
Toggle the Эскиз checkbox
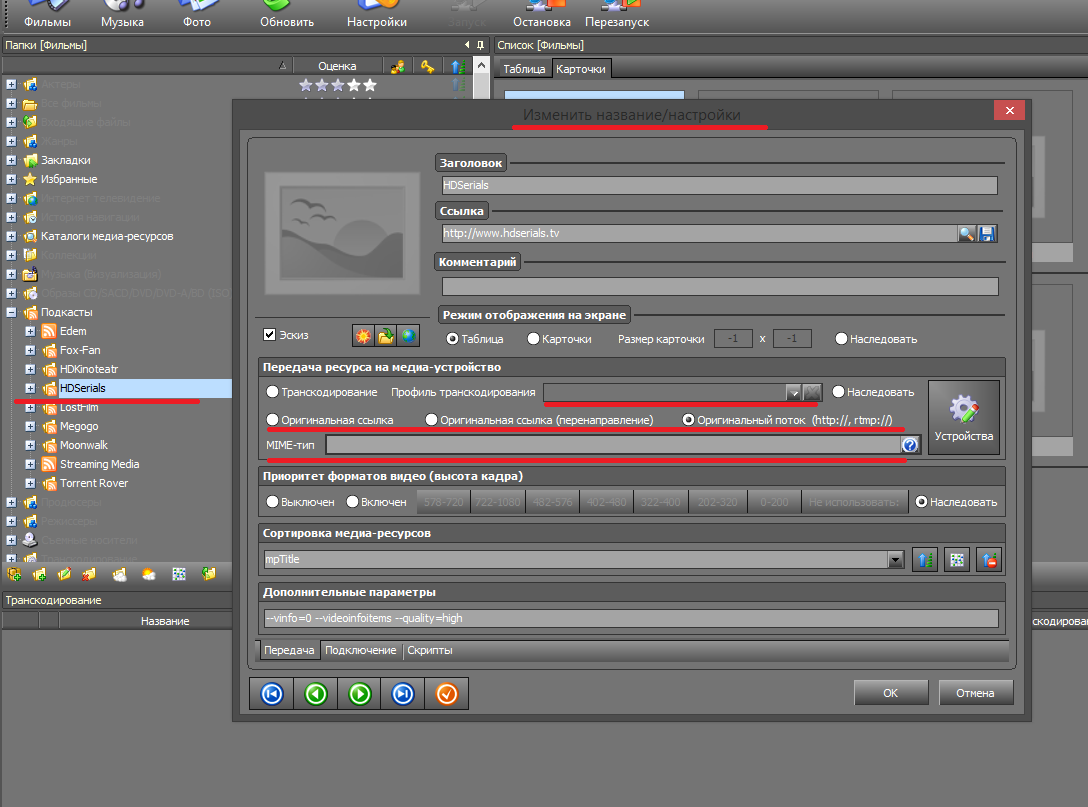[269, 335]
